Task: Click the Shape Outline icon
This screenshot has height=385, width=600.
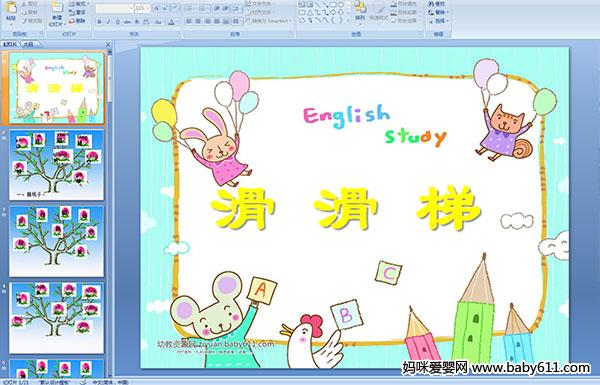Action: 394,12
